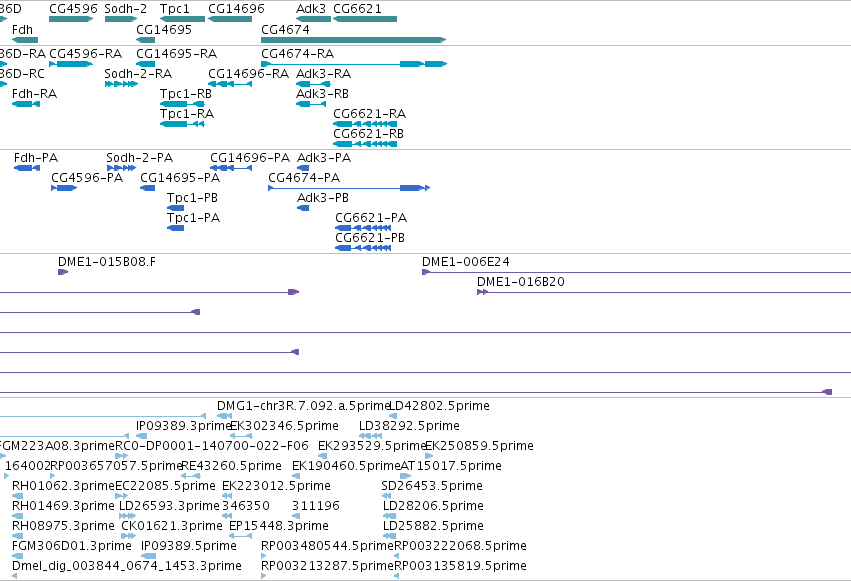This screenshot has width=851, height=581.
Task: Click the Adk3-RA transcript label
Action: (323, 74)
